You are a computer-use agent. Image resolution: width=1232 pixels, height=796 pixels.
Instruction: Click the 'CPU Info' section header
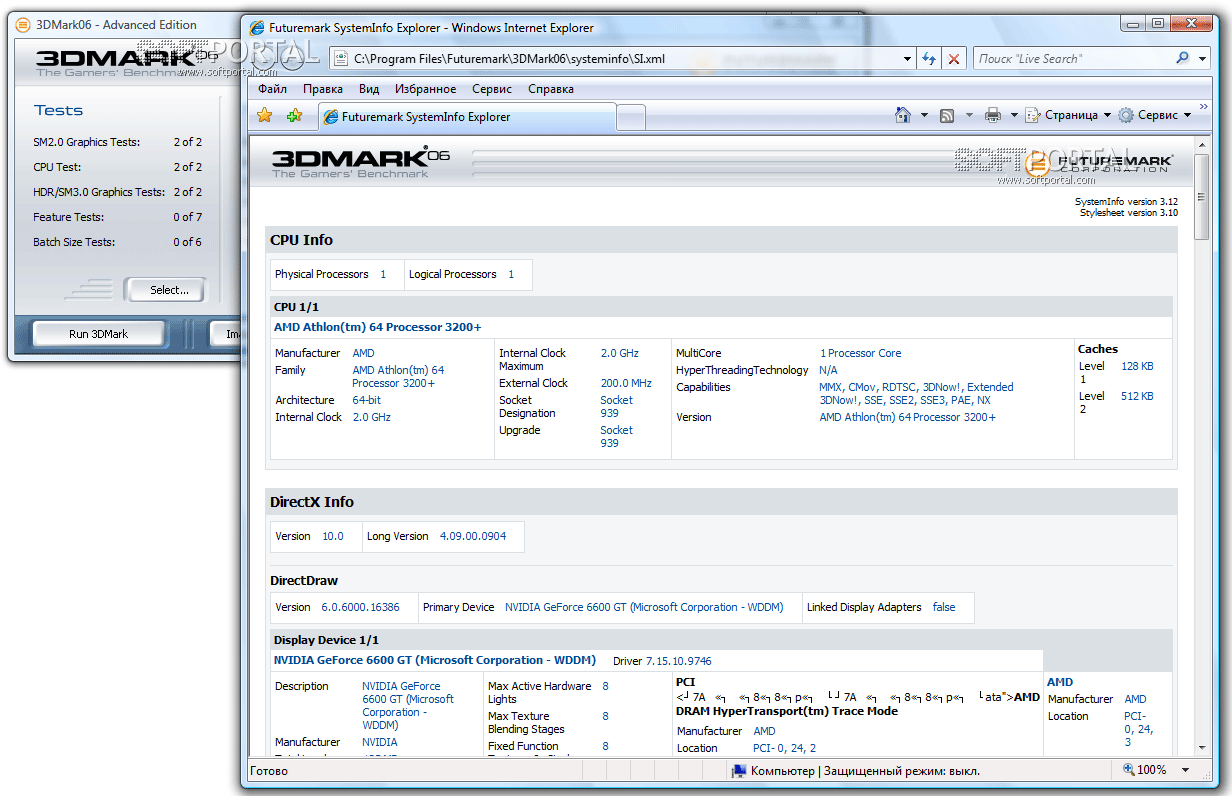[302, 240]
